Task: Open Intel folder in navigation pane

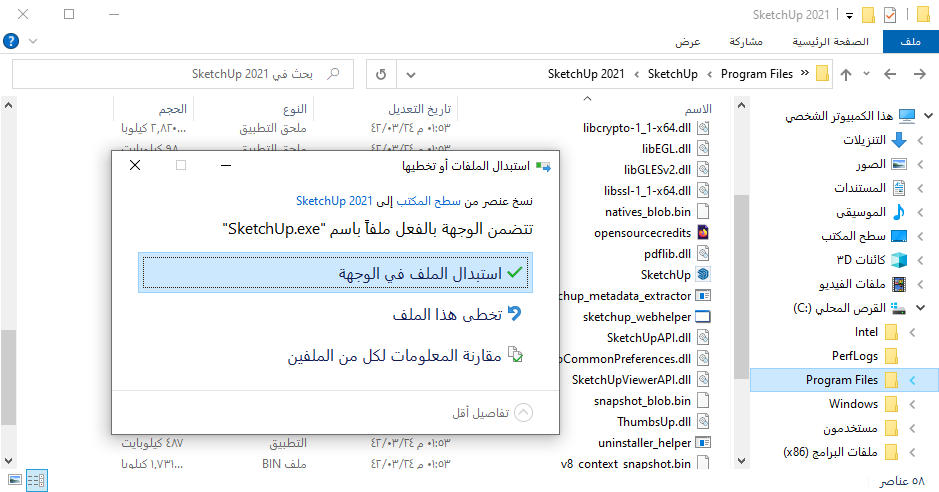Action: pyautogui.click(x=876, y=332)
